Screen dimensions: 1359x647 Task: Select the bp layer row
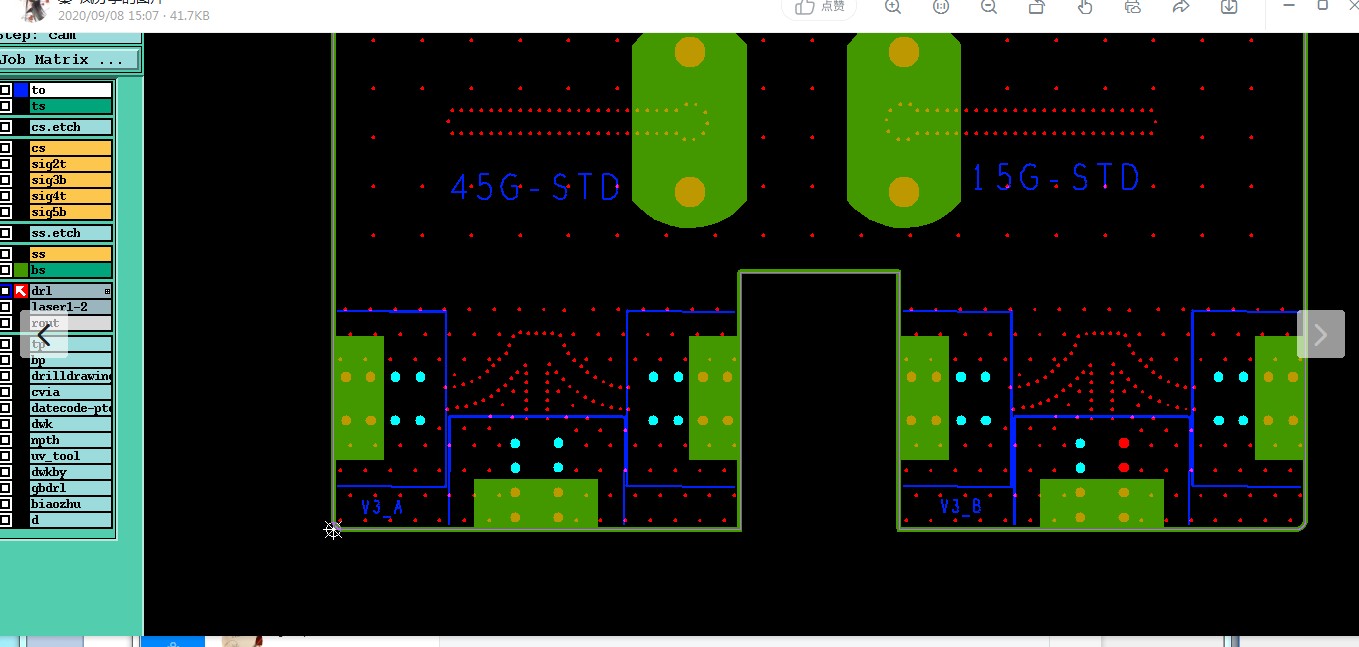pos(71,360)
